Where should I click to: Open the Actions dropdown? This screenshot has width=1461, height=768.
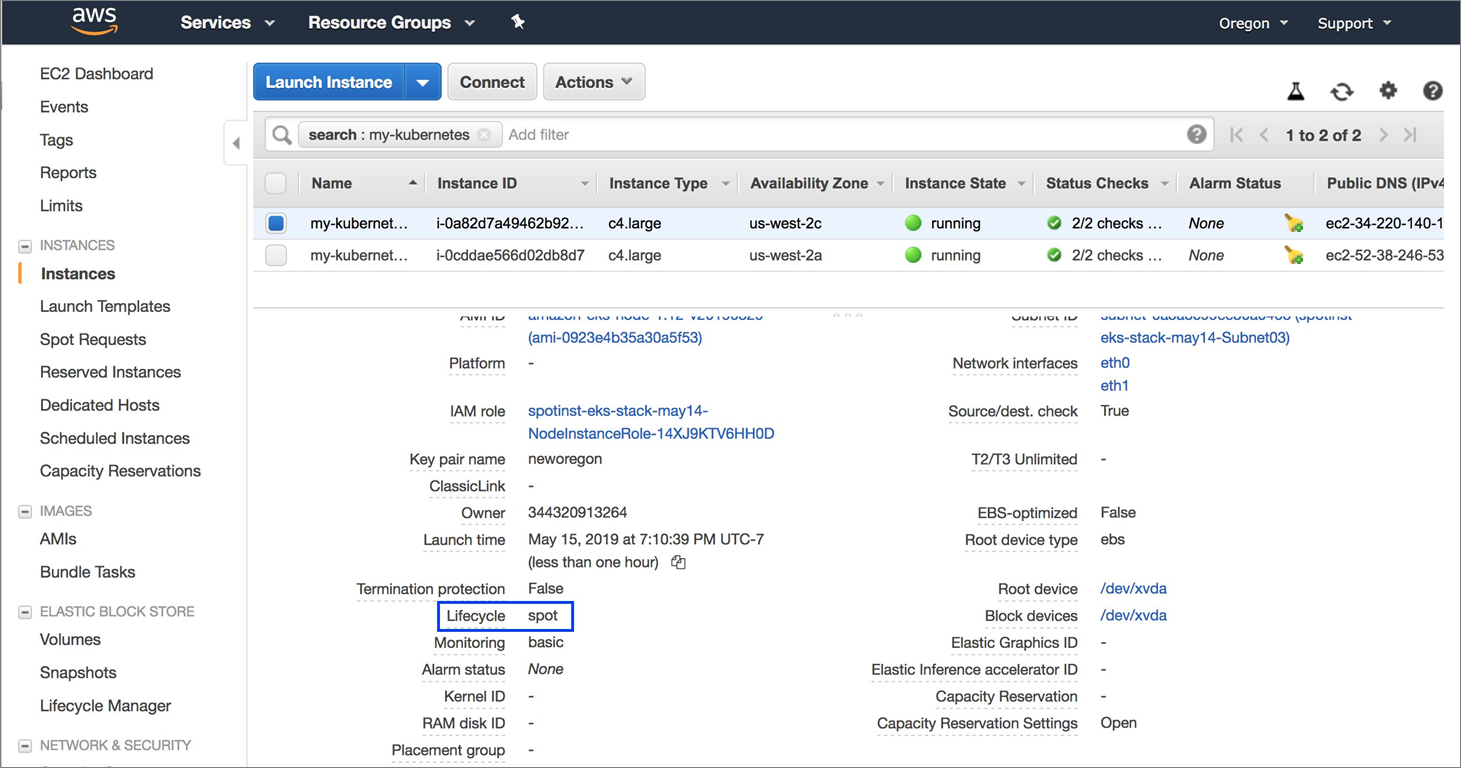[593, 82]
